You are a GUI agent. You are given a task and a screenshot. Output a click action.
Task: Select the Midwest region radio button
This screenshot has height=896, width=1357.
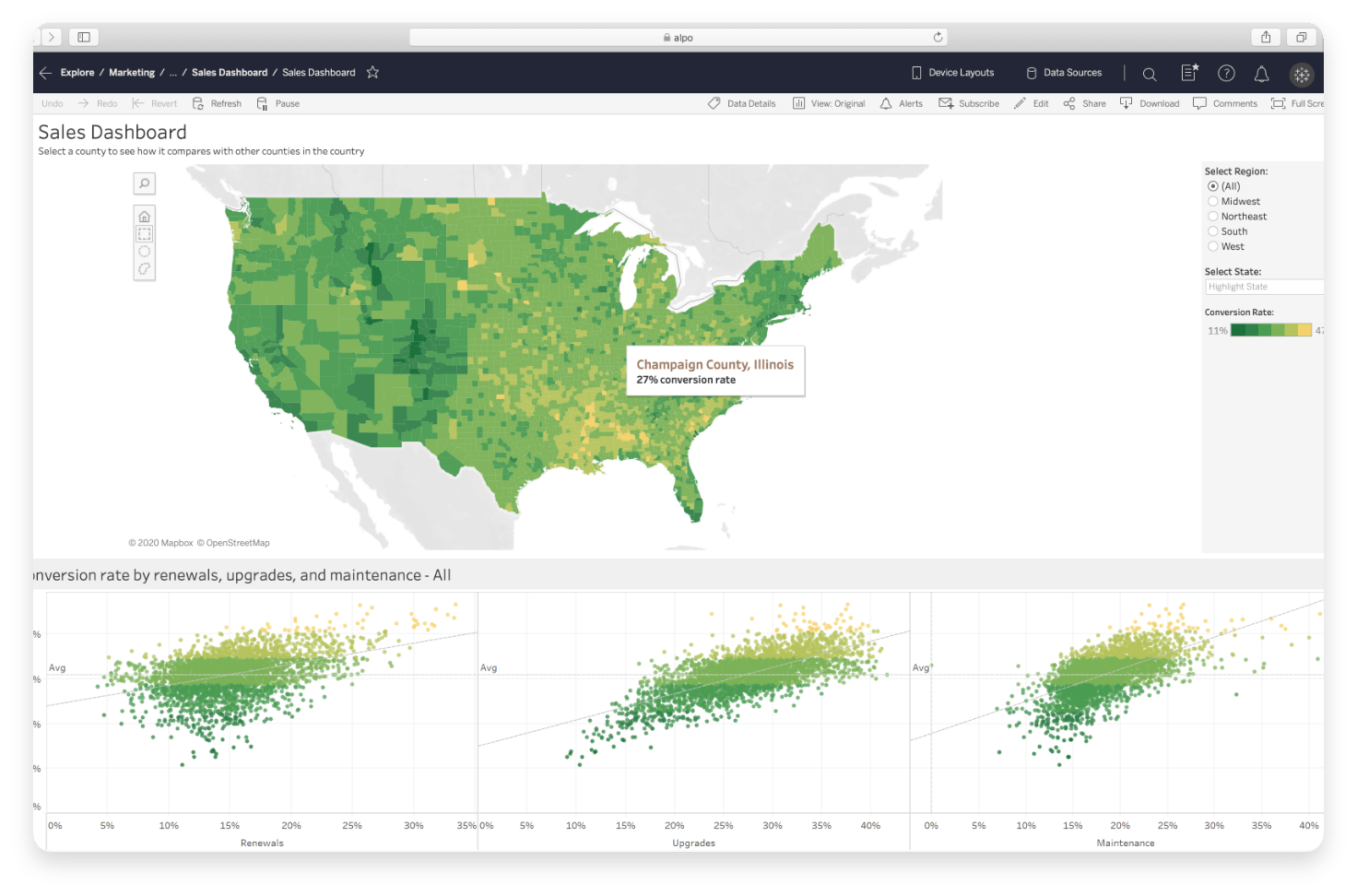[1213, 201]
